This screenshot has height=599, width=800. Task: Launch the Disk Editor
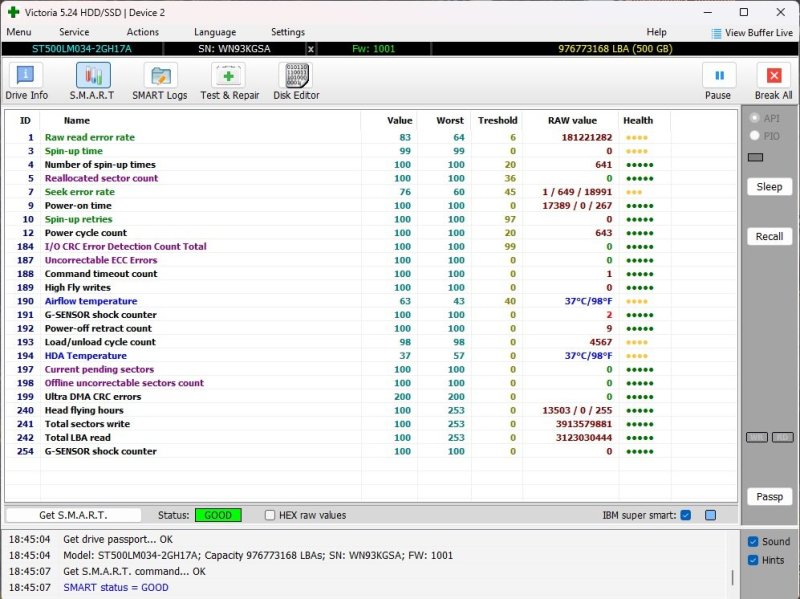(296, 77)
